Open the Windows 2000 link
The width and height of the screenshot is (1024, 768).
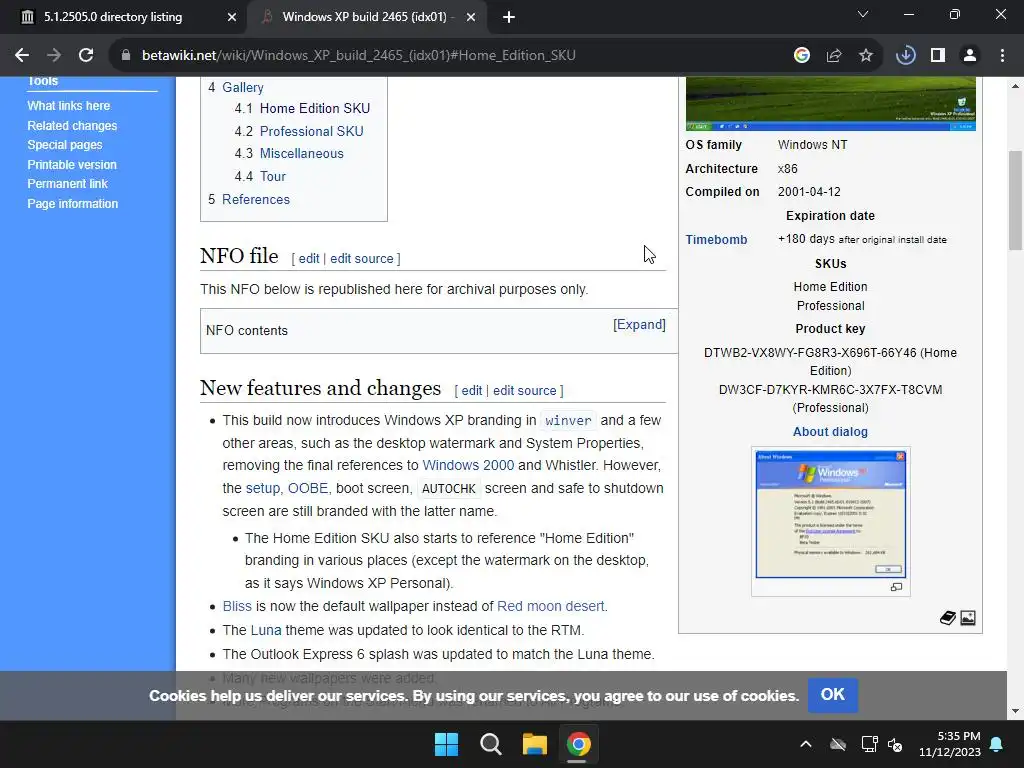(468, 465)
